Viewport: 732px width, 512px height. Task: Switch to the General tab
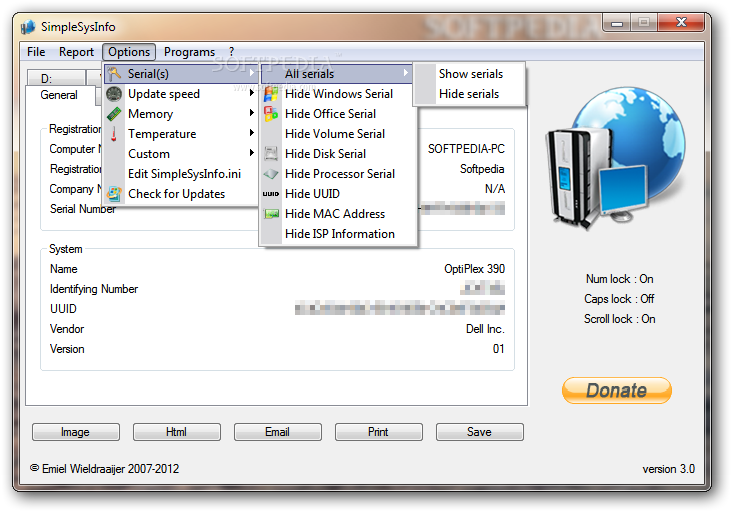[x=60, y=95]
